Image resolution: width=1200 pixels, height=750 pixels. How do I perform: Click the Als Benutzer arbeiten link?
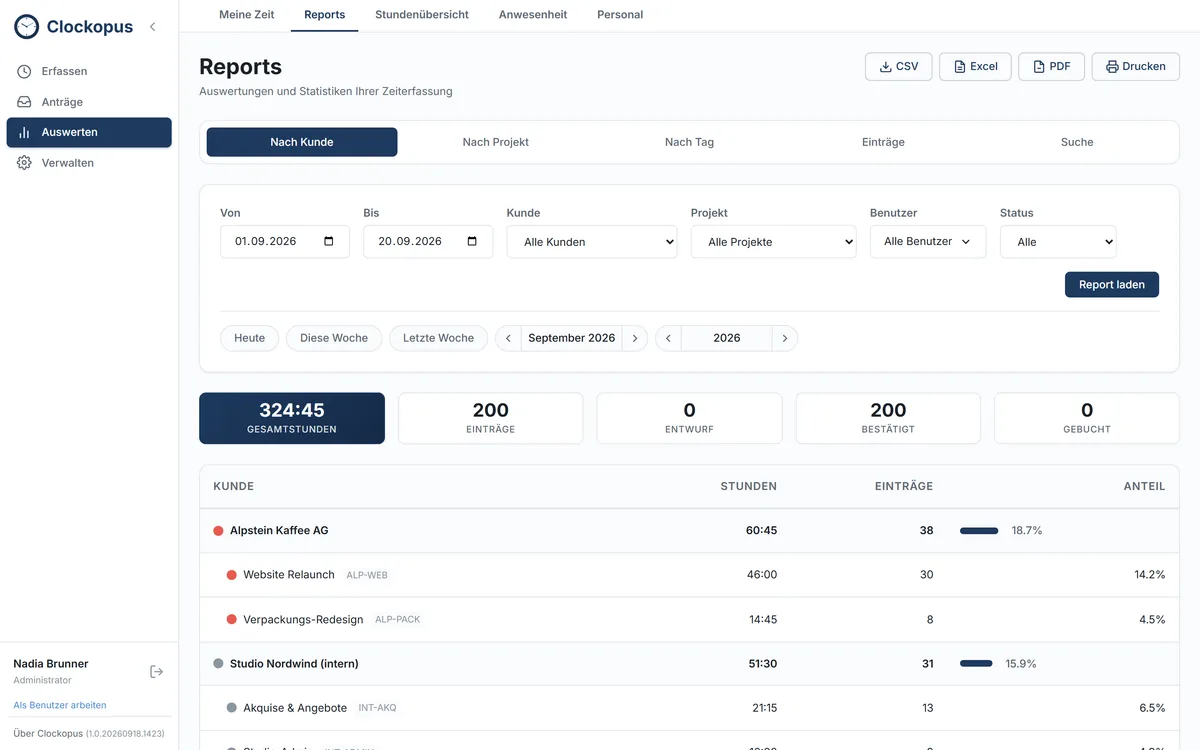[x=60, y=705]
